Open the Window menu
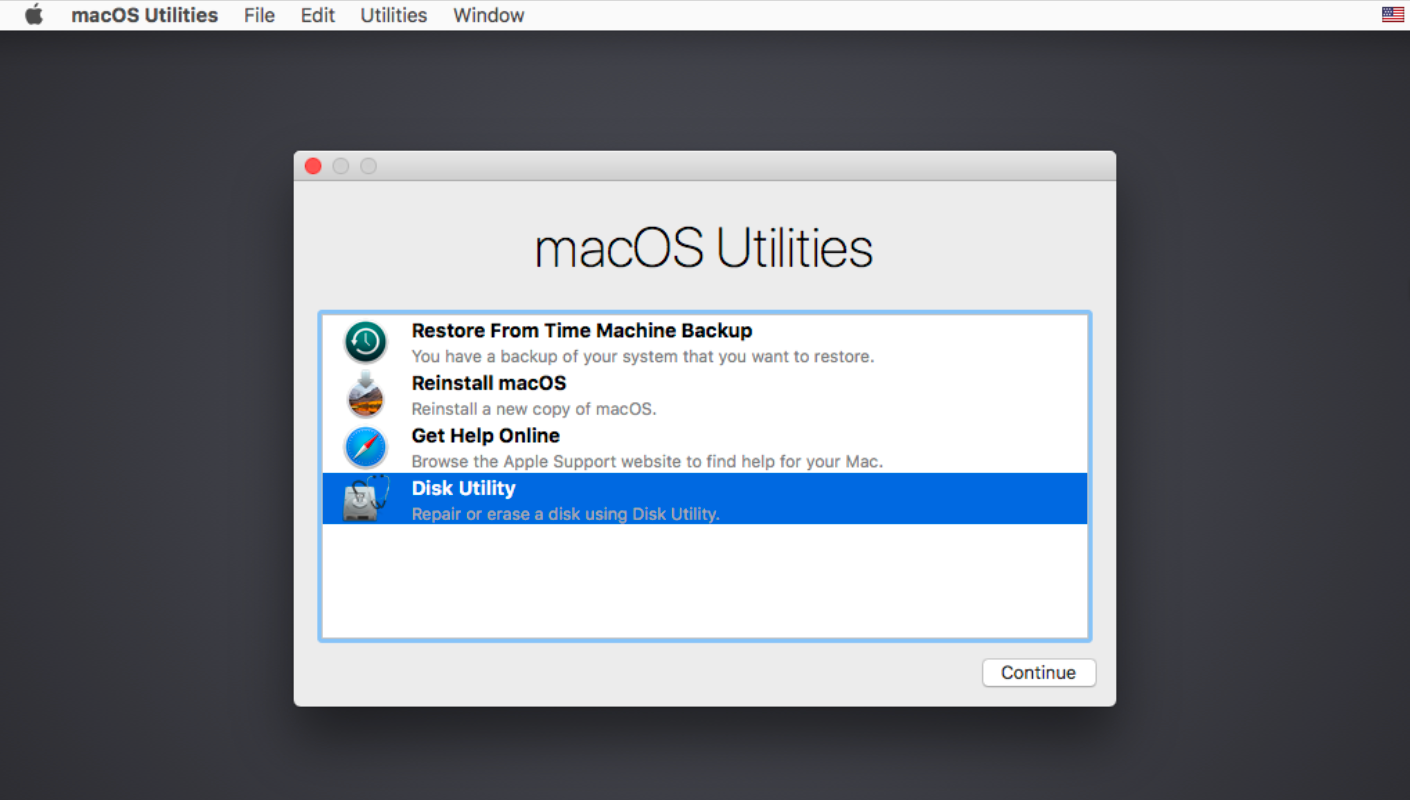This screenshot has width=1410, height=800. [489, 15]
